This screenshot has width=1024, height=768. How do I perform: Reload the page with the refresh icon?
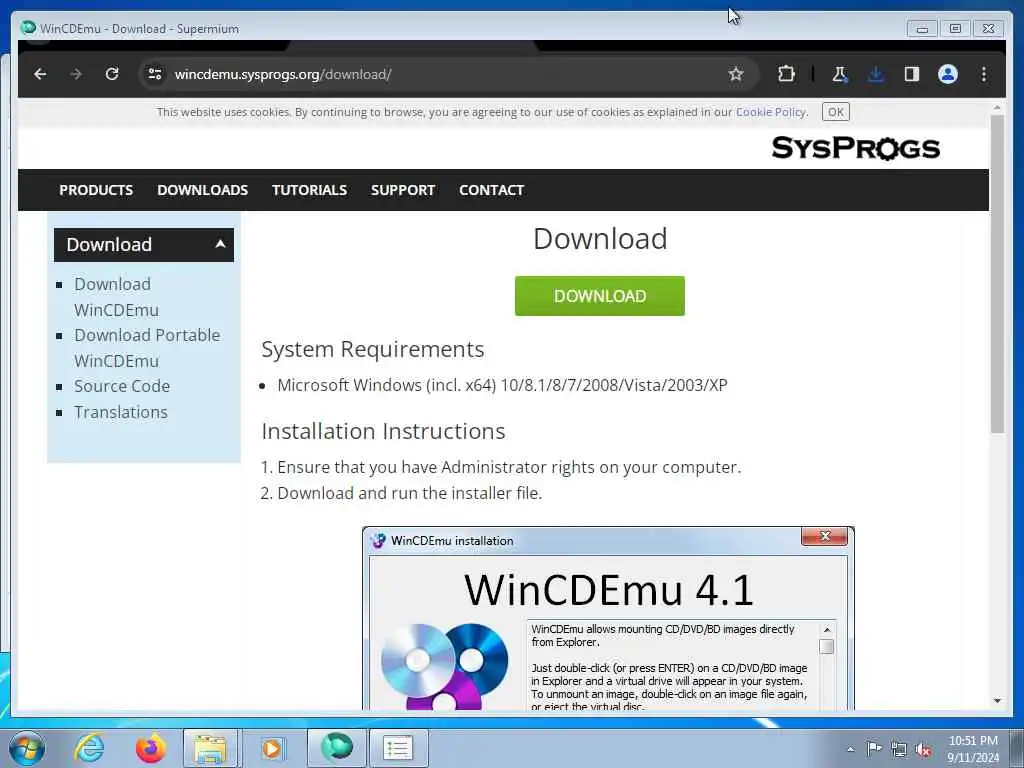coord(112,74)
